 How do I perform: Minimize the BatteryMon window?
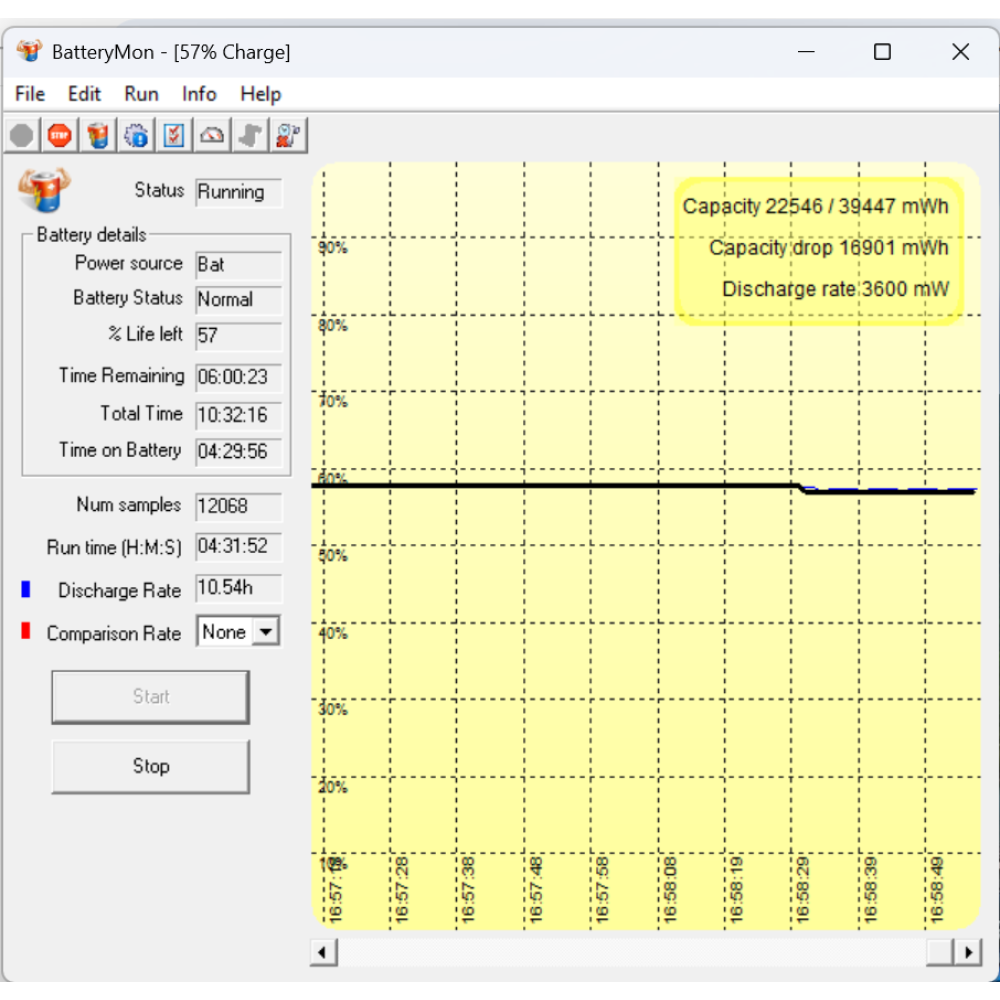click(x=806, y=52)
